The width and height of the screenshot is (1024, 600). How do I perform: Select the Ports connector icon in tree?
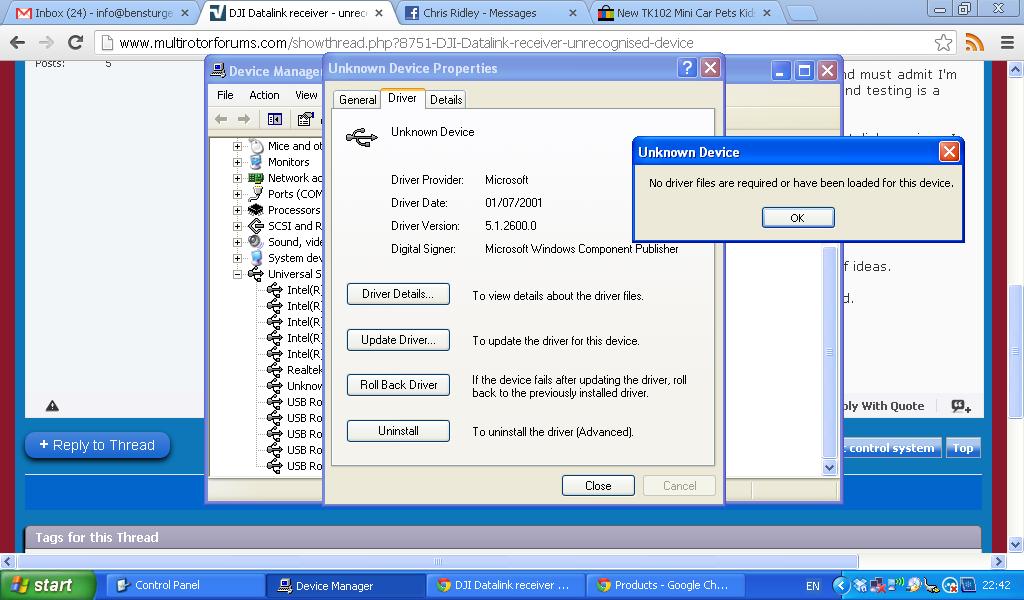pos(256,193)
